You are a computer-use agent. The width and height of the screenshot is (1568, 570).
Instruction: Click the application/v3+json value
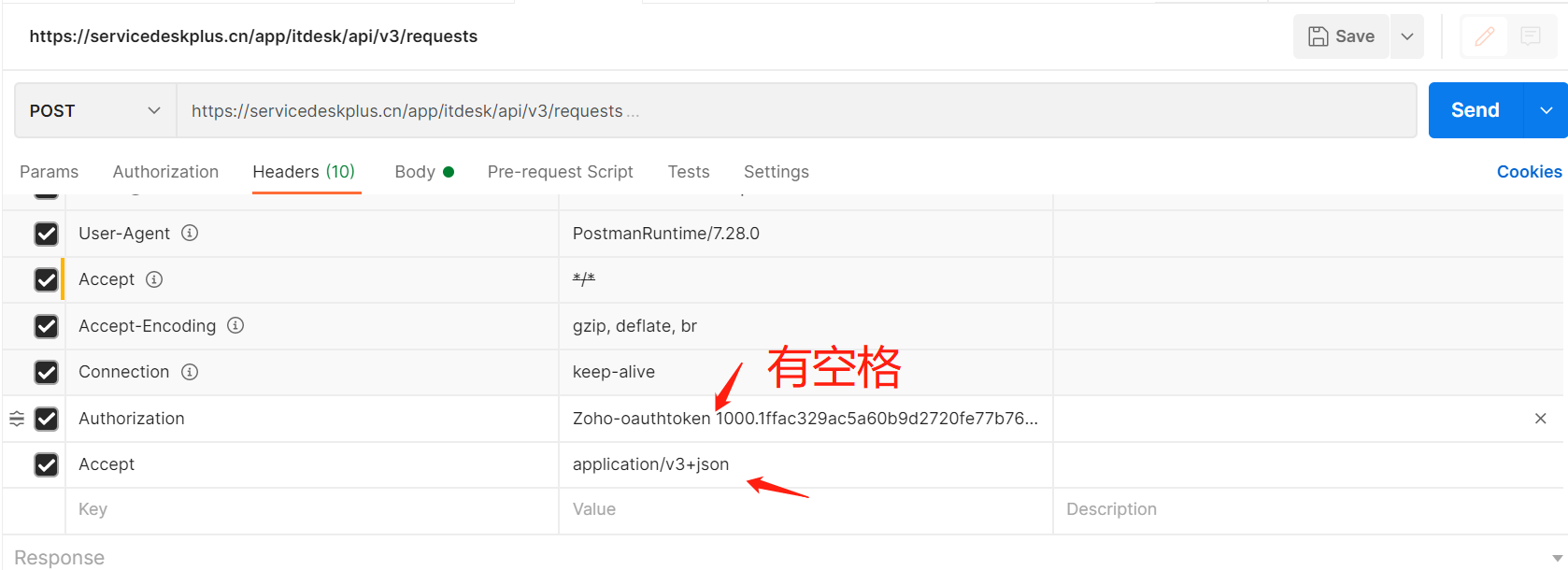click(x=650, y=464)
